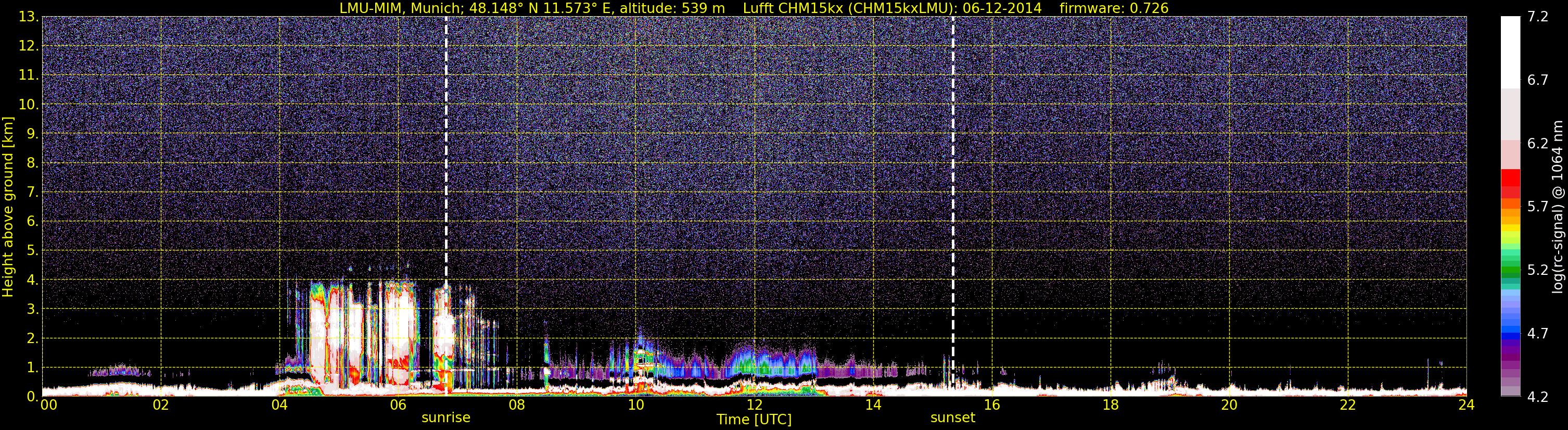The height and width of the screenshot is (430, 1568).
Task: Click the plot title 'LMU-MIM, Munich' text
Action: click(402, 8)
